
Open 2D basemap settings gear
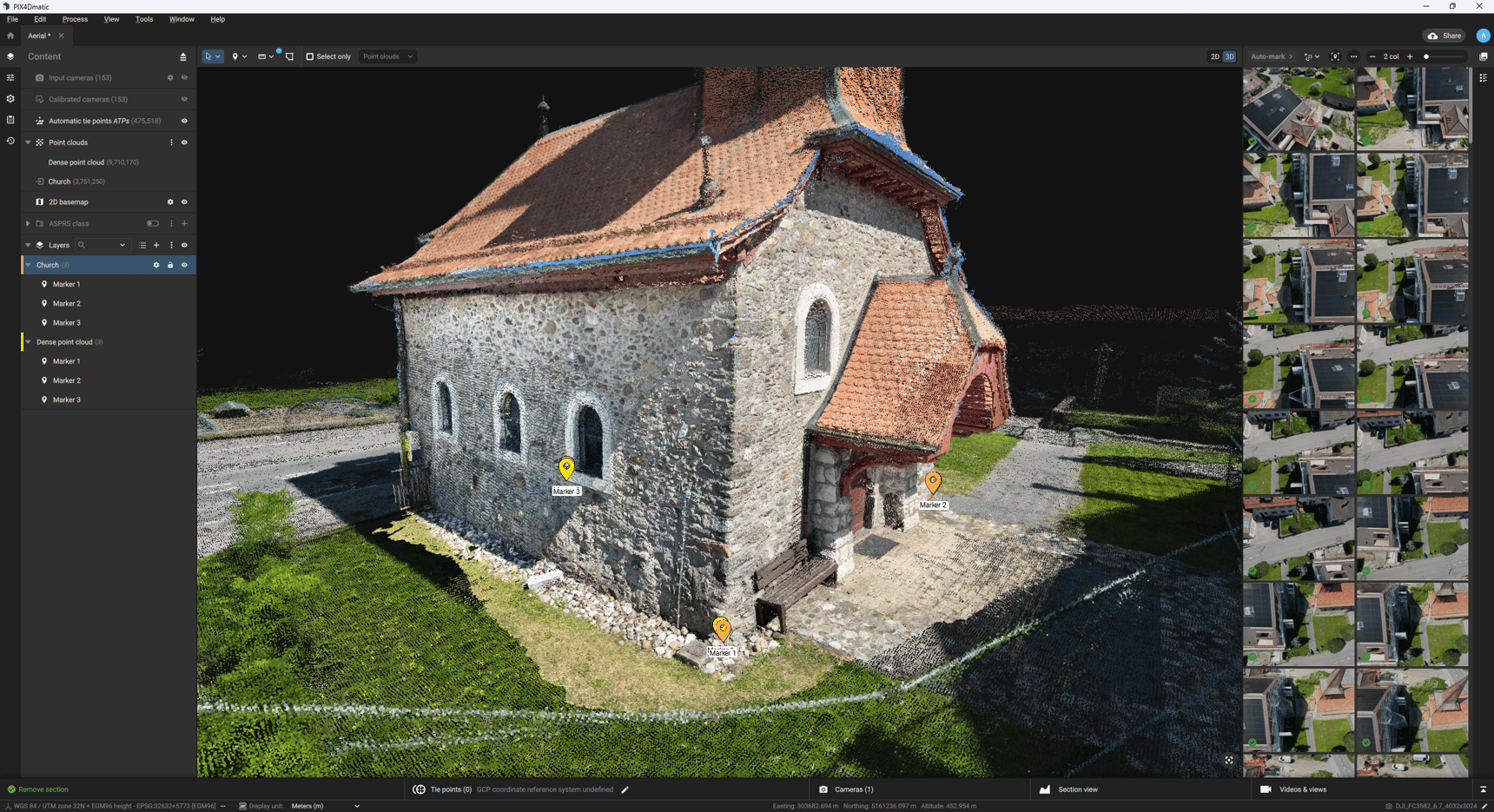[170, 202]
